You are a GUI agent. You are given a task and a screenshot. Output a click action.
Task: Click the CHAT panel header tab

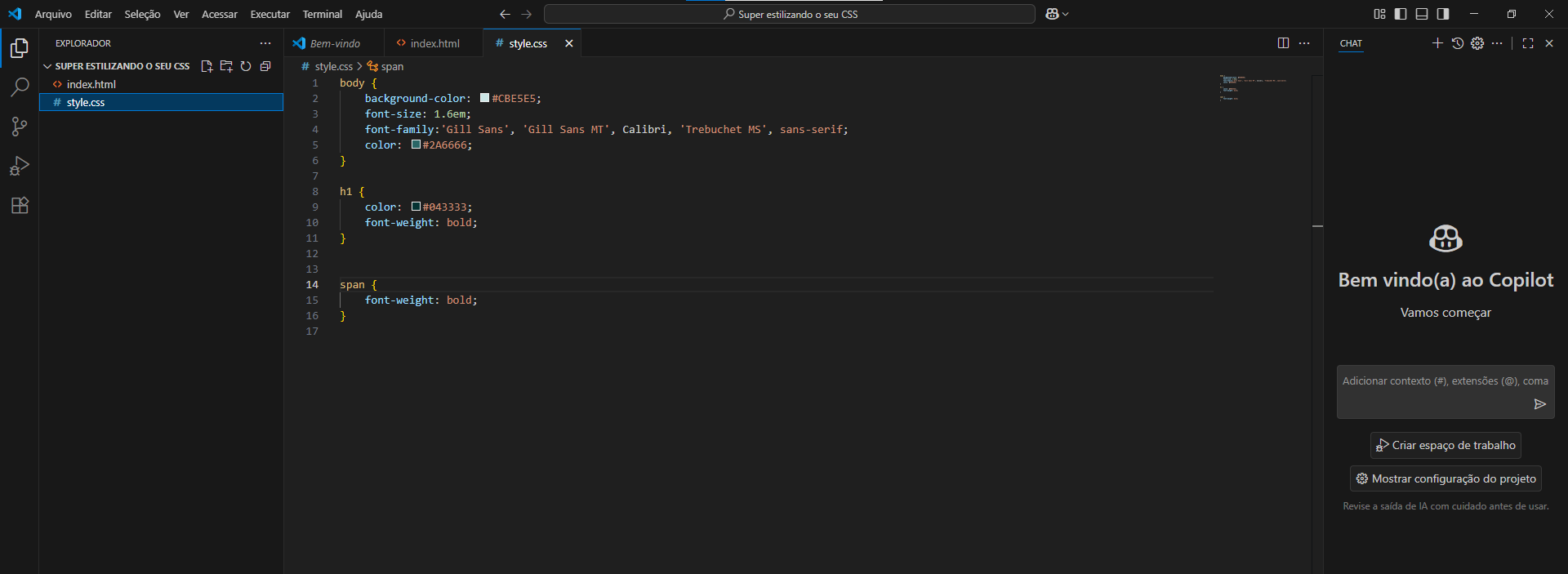click(x=1351, y=43)
